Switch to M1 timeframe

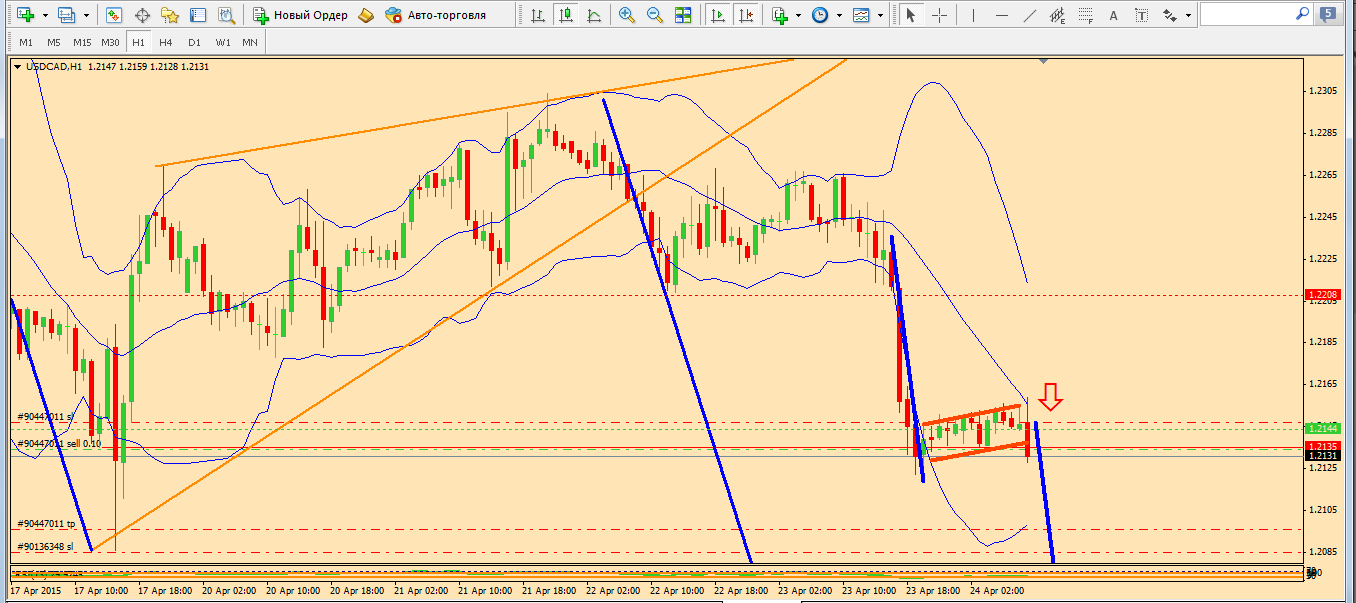point(26,42)
